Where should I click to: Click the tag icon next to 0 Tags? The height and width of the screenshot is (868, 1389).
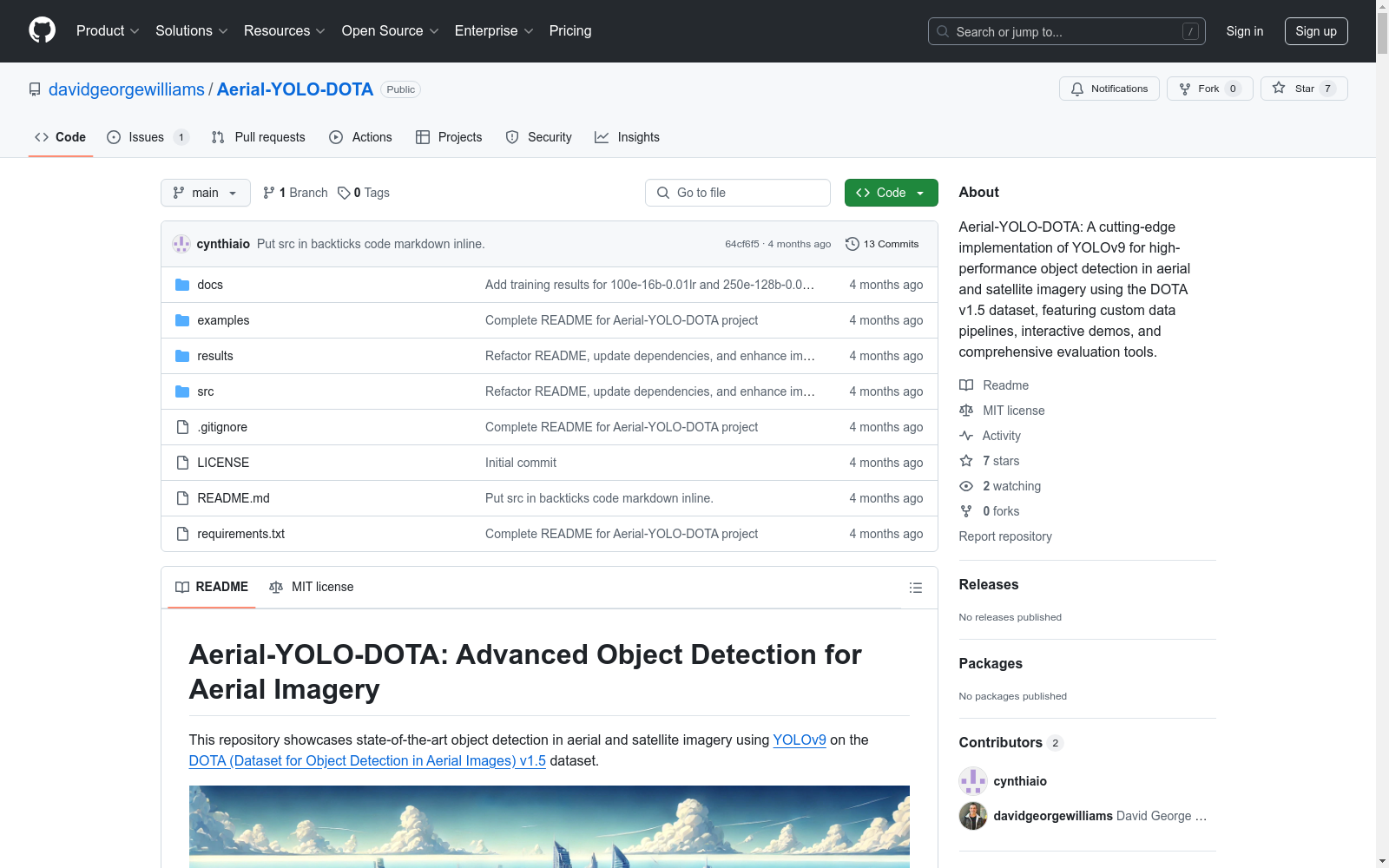point(344,193)
